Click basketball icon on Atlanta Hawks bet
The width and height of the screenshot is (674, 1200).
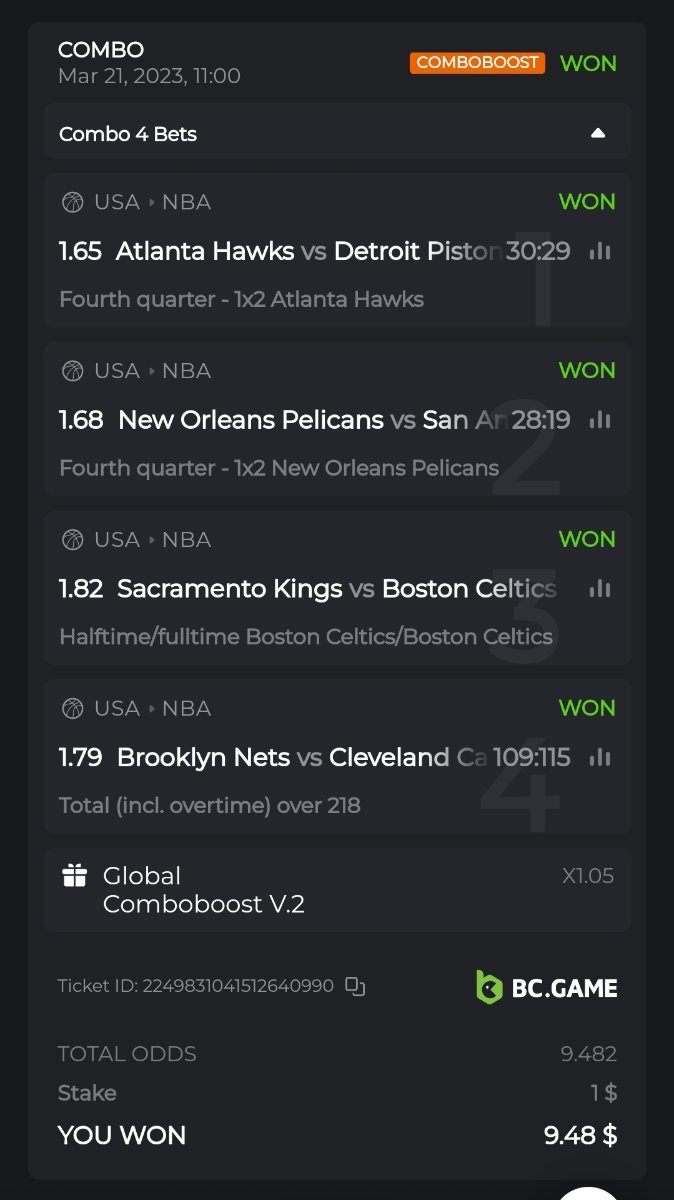tap(73, 202)
